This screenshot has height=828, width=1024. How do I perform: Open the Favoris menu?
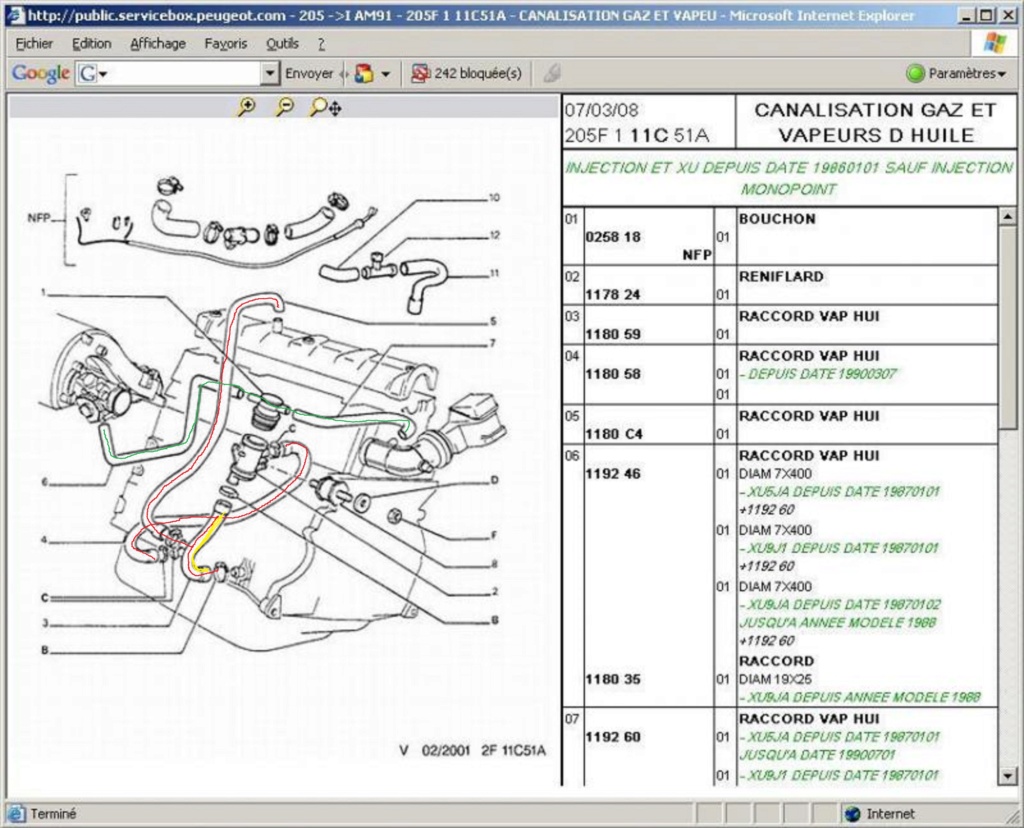[x=226, y=44]
